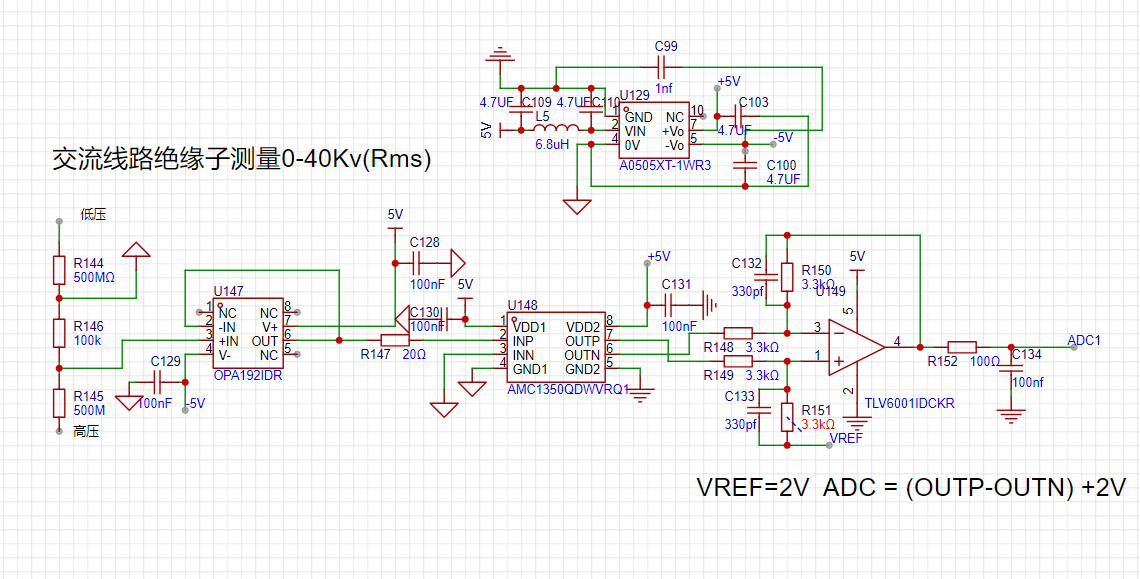Select the C132 capacitor symbol
Viewport: 1140px width, 579px height.
point(766,276)
